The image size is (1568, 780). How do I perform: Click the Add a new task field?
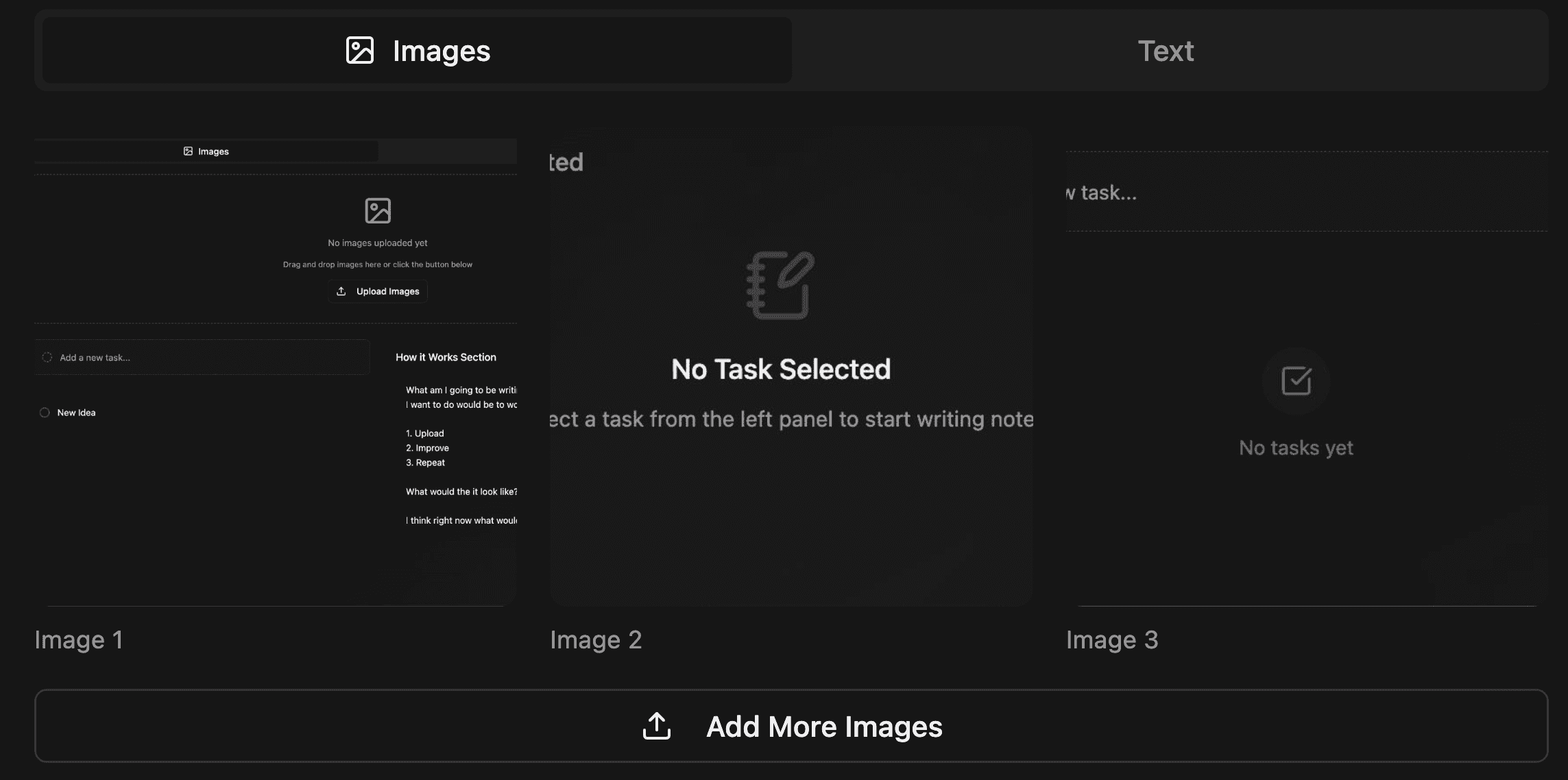(206, 357)
